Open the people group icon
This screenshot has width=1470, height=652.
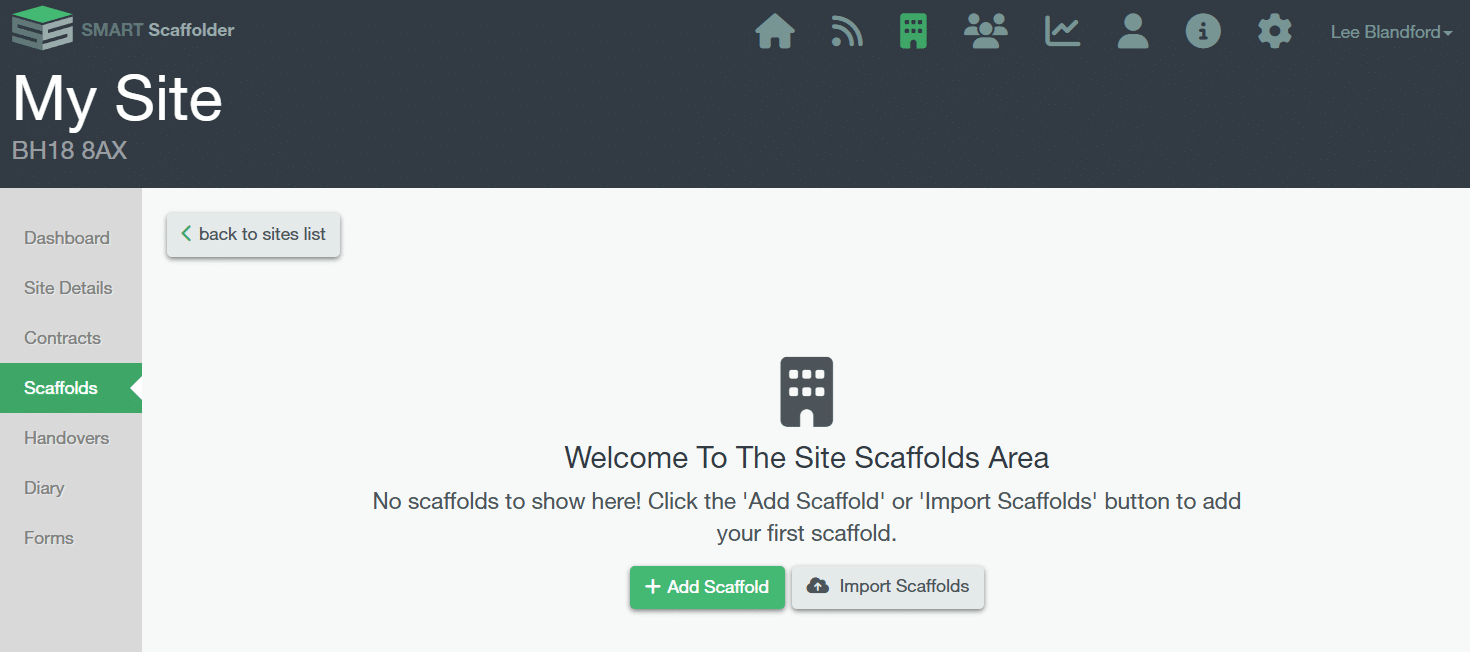tap(986, 32)
